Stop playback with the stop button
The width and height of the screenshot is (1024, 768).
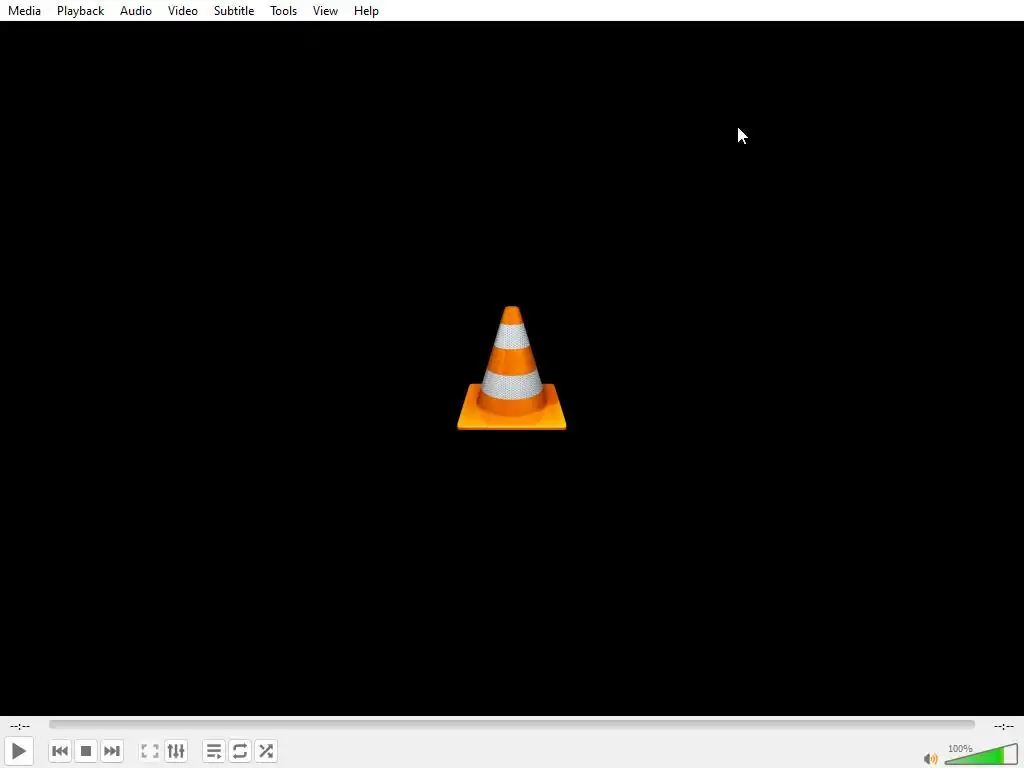pos(86,751)
